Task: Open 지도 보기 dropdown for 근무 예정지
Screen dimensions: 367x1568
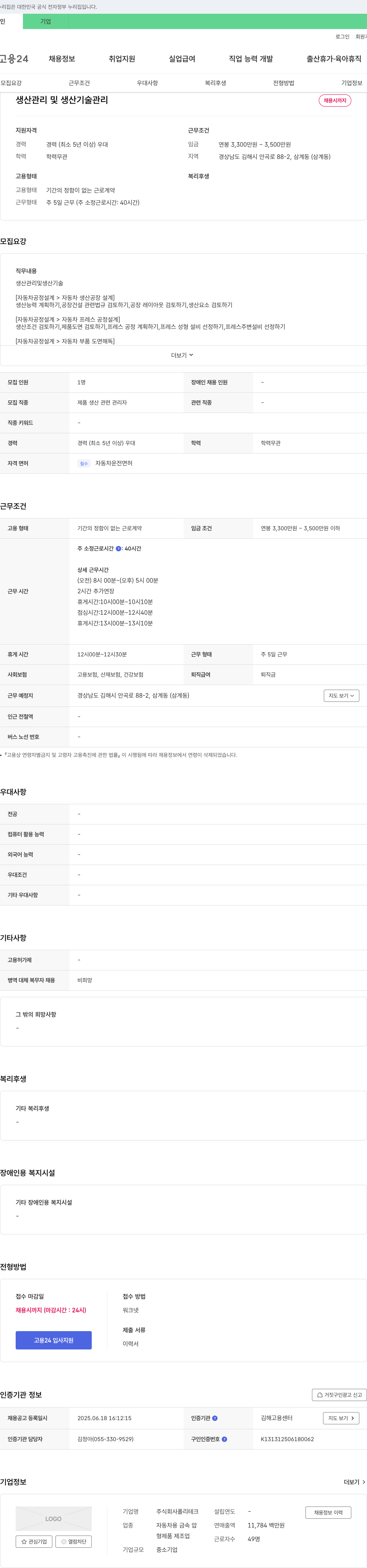Action: point(341,696)
